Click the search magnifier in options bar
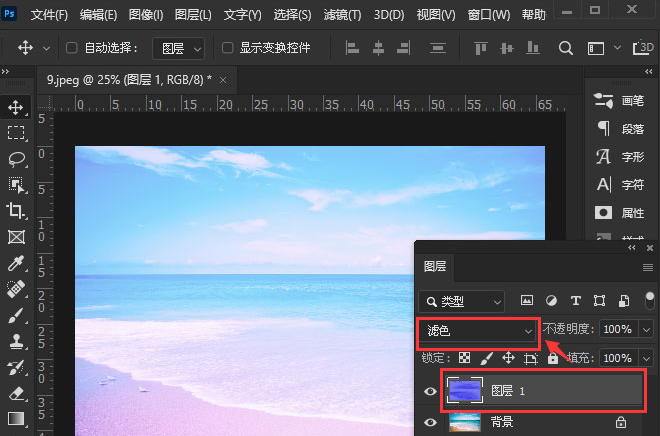660x436 pixels. (x=565, y=48)
